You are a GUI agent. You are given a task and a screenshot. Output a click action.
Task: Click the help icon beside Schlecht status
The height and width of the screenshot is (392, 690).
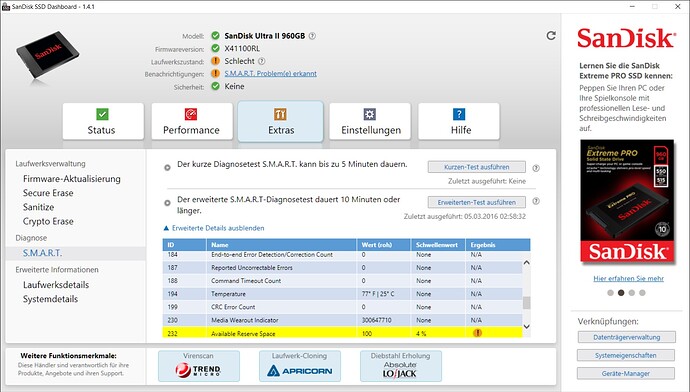261,61
